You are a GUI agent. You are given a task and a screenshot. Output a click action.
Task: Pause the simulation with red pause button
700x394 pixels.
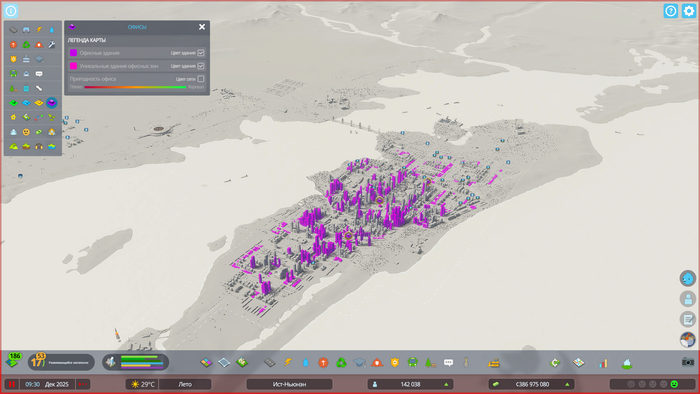pos(12,384)
